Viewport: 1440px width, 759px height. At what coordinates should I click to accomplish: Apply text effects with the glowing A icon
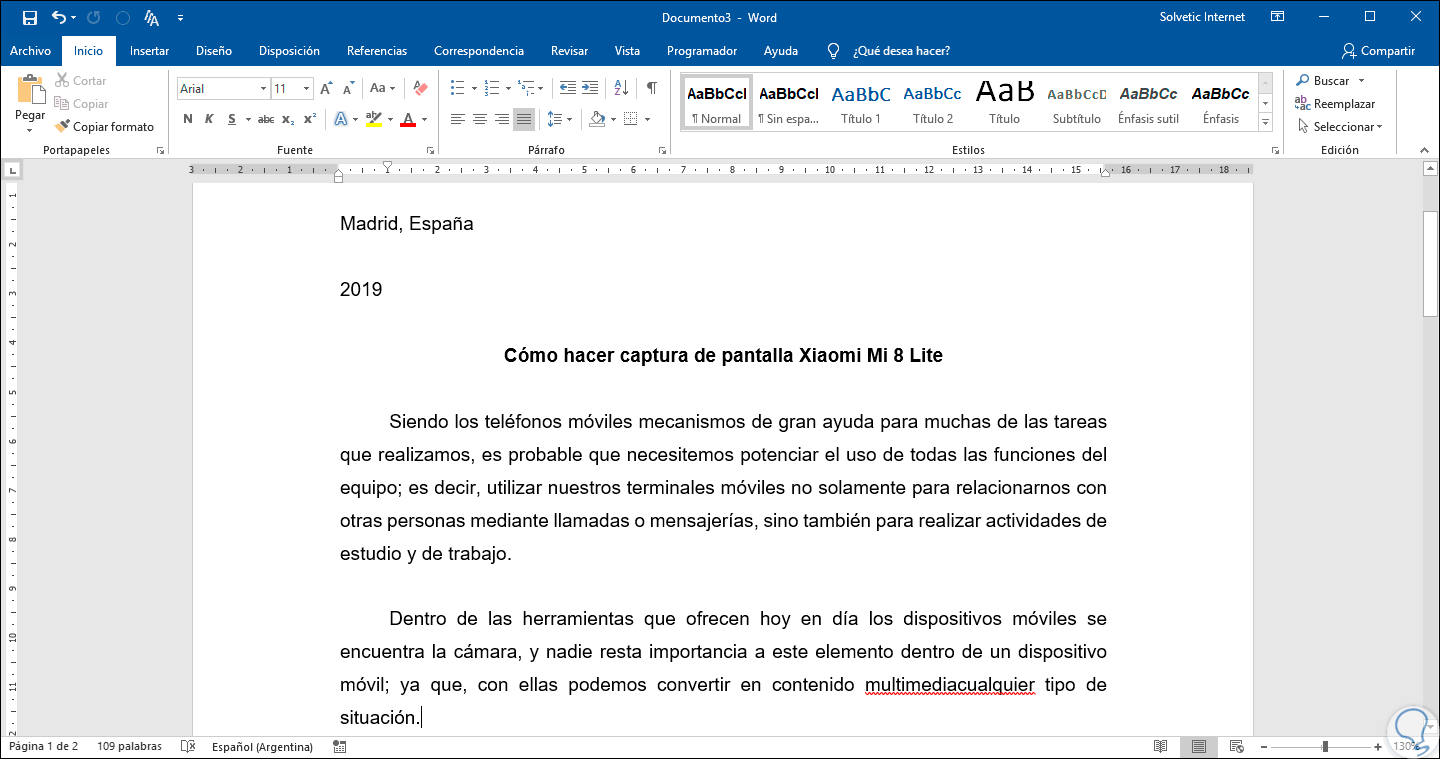[x=340, y=119]
